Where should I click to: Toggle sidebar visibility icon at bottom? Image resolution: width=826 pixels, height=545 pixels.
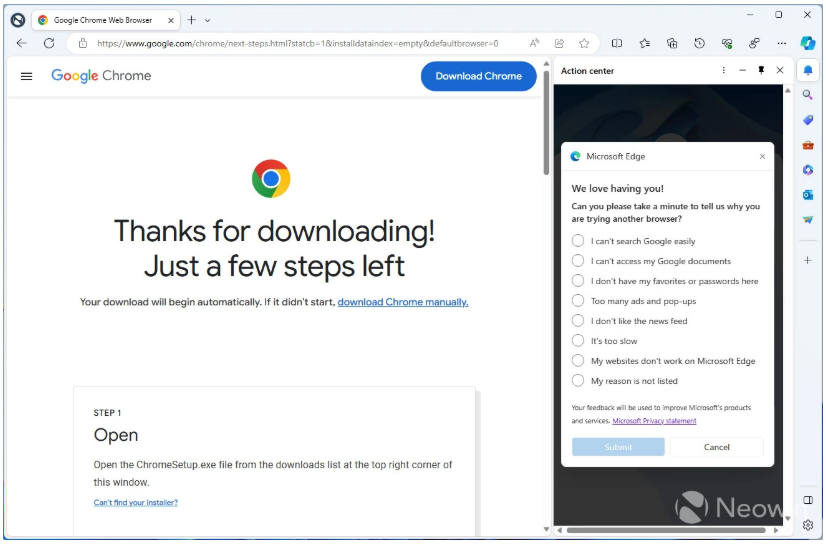[808, 500]
